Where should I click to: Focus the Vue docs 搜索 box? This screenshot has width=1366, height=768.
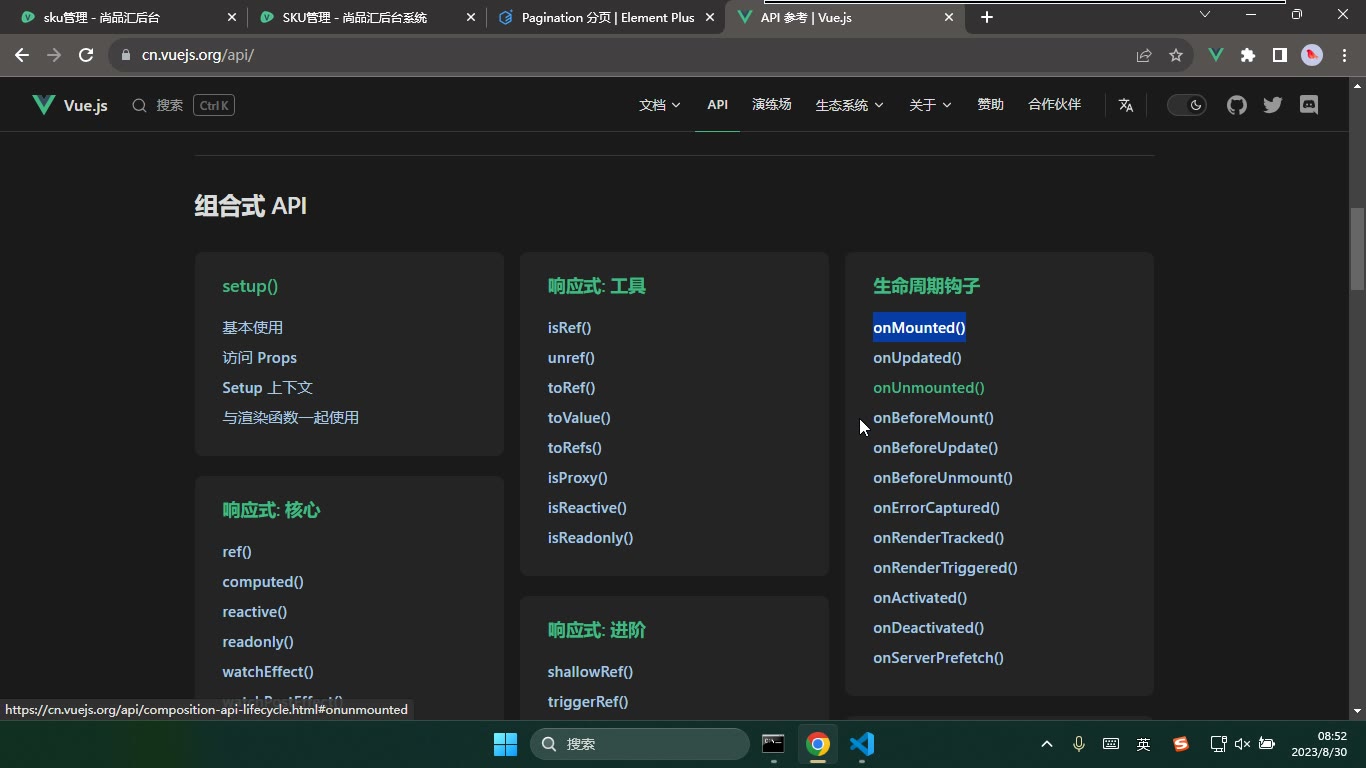pos(183,105)
